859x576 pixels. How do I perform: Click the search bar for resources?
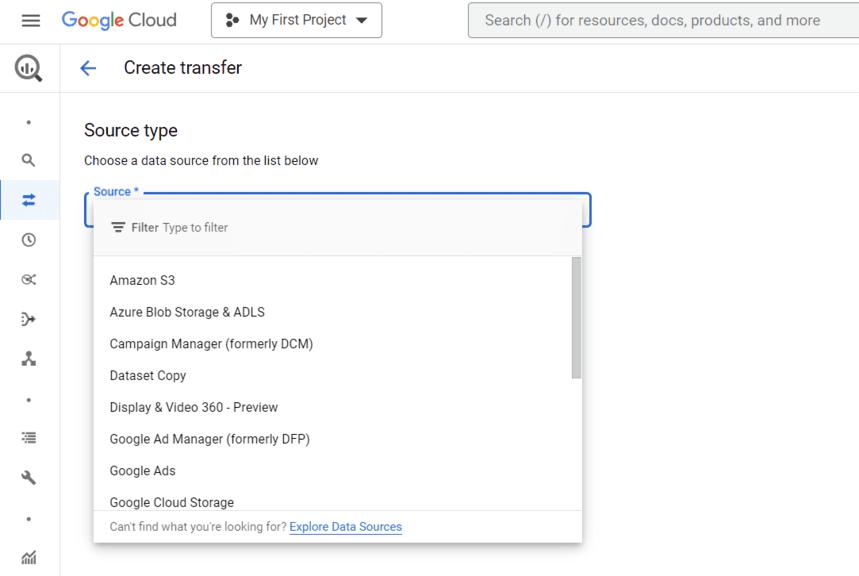[x=663, y=20]
